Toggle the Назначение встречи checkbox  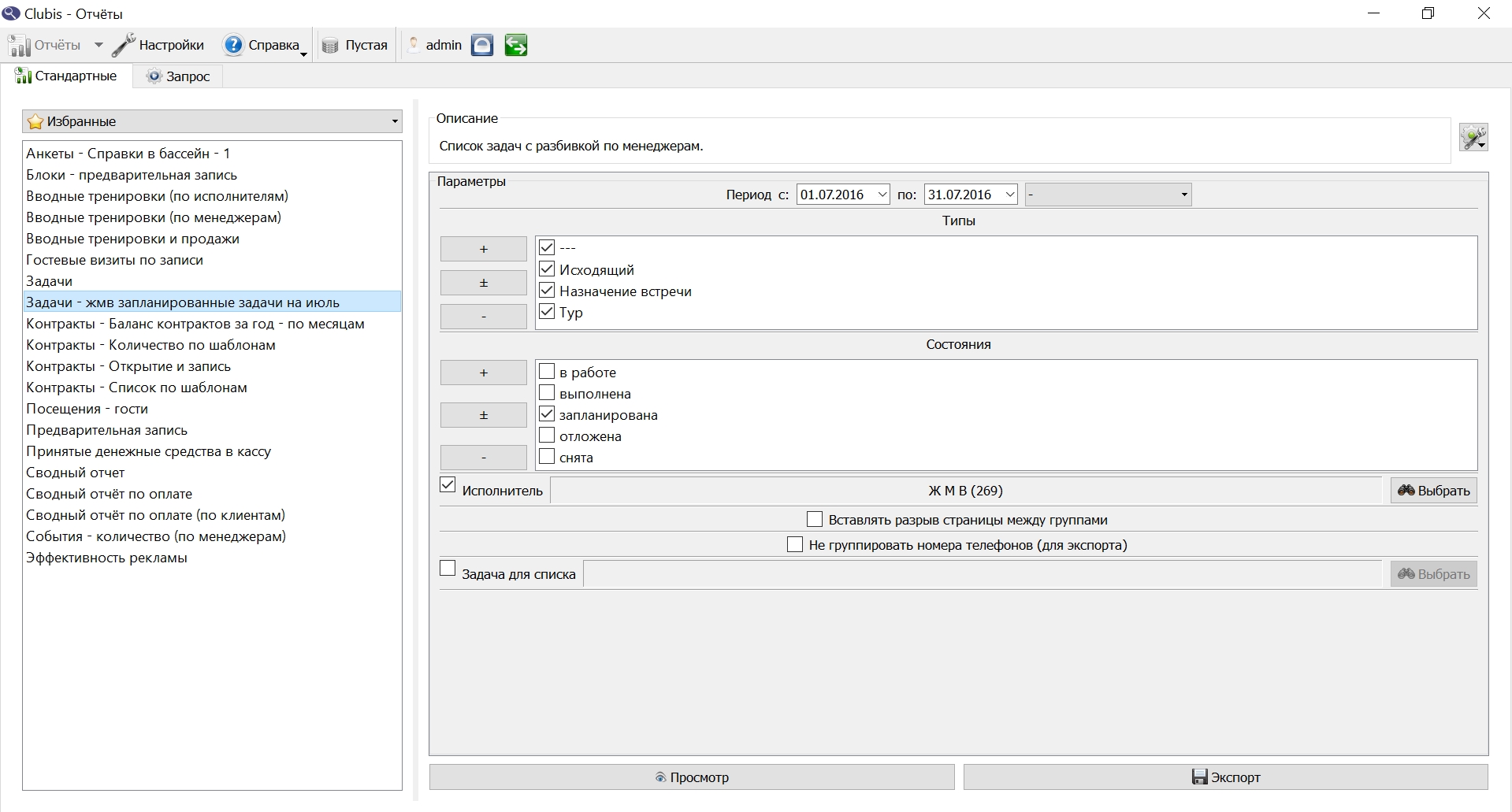pos(547,291)
